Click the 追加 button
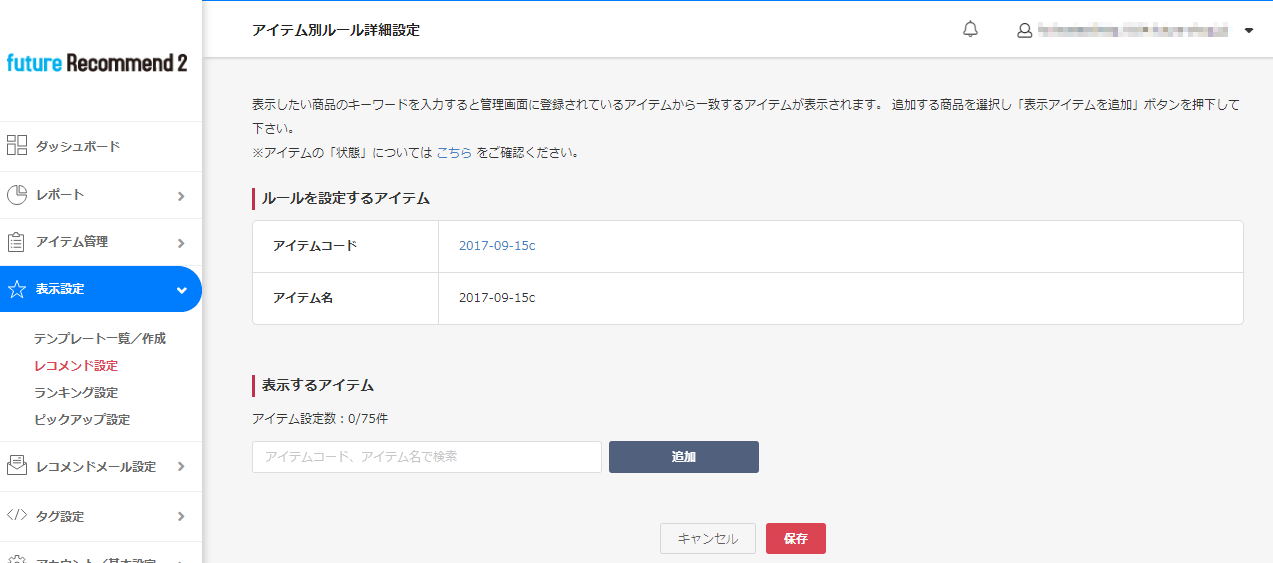The image size is (1273, 563). coord(684,457)
